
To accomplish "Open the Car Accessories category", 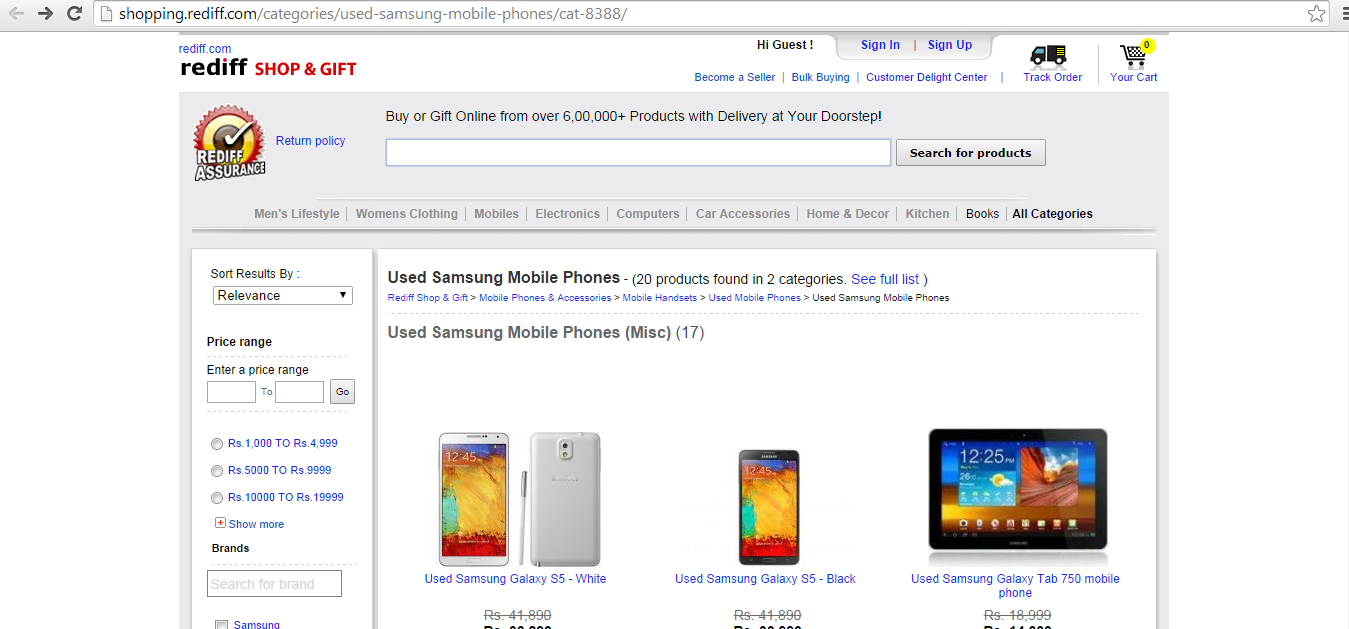I will click(742, 214).
